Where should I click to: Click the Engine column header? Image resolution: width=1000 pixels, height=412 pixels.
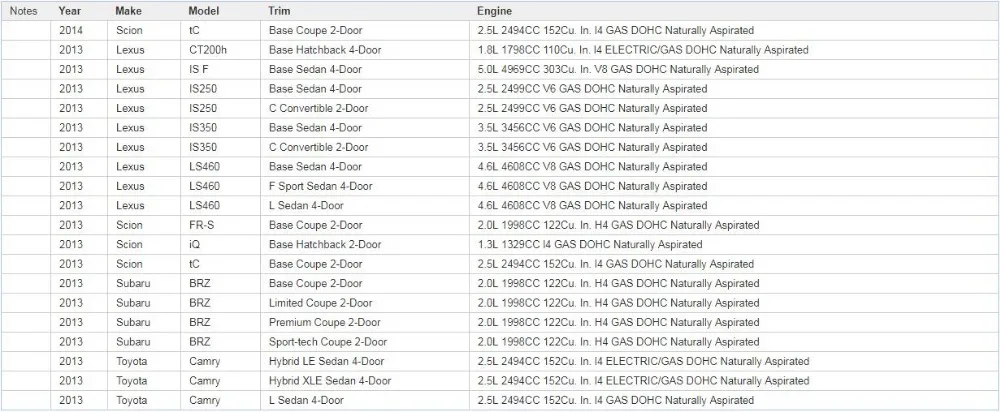point(494,11)
